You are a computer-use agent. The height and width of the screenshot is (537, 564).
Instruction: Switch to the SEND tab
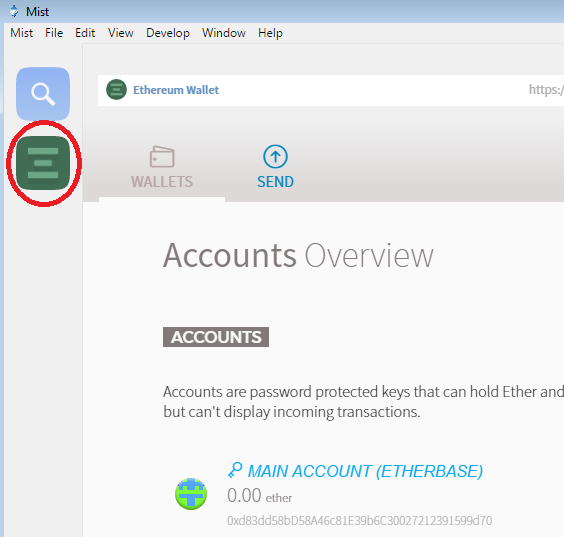(275, 167)
